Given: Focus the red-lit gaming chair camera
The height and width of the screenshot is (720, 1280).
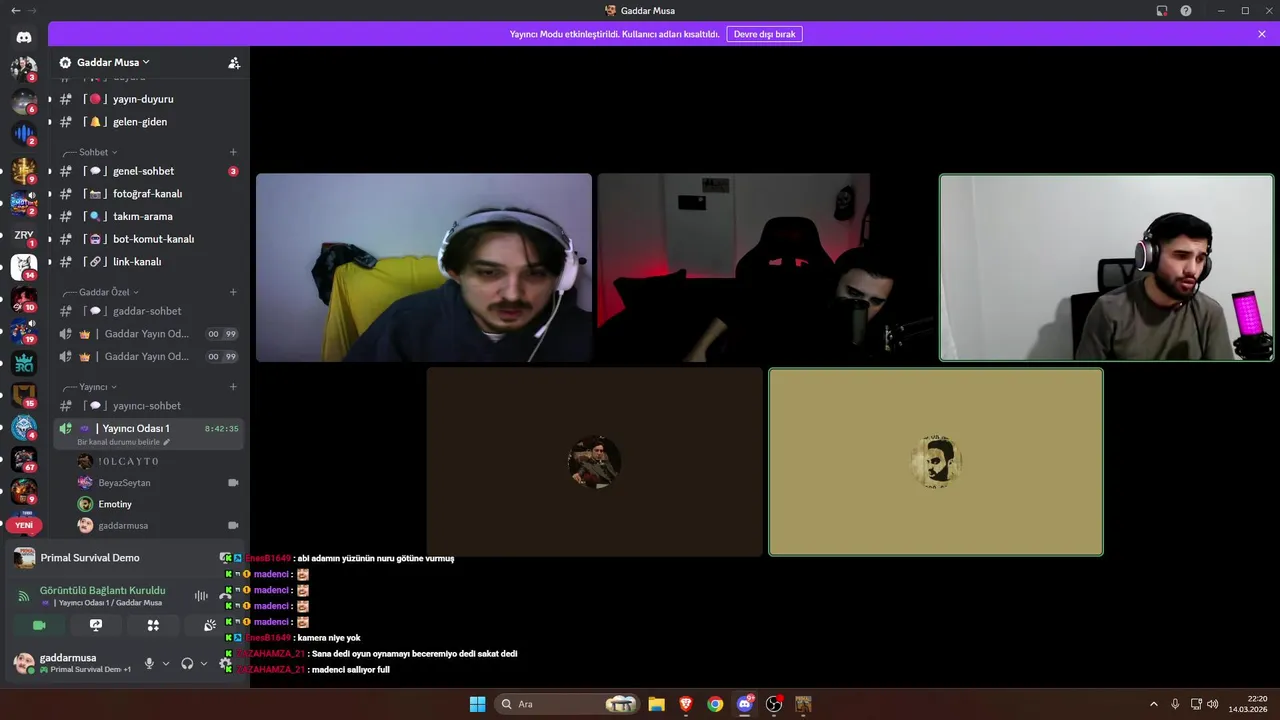Looking at the screenshot, I should [x=765, y=268].
